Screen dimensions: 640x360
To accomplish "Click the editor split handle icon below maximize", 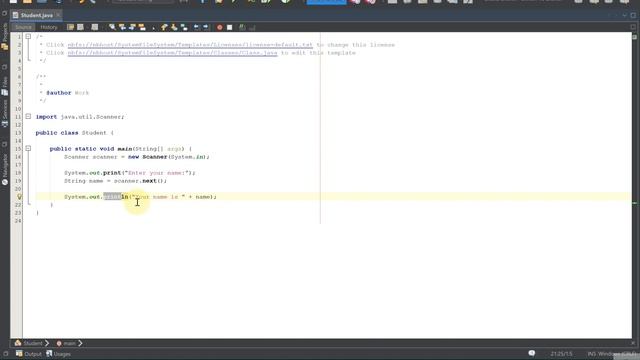I will tap(633, 27).
